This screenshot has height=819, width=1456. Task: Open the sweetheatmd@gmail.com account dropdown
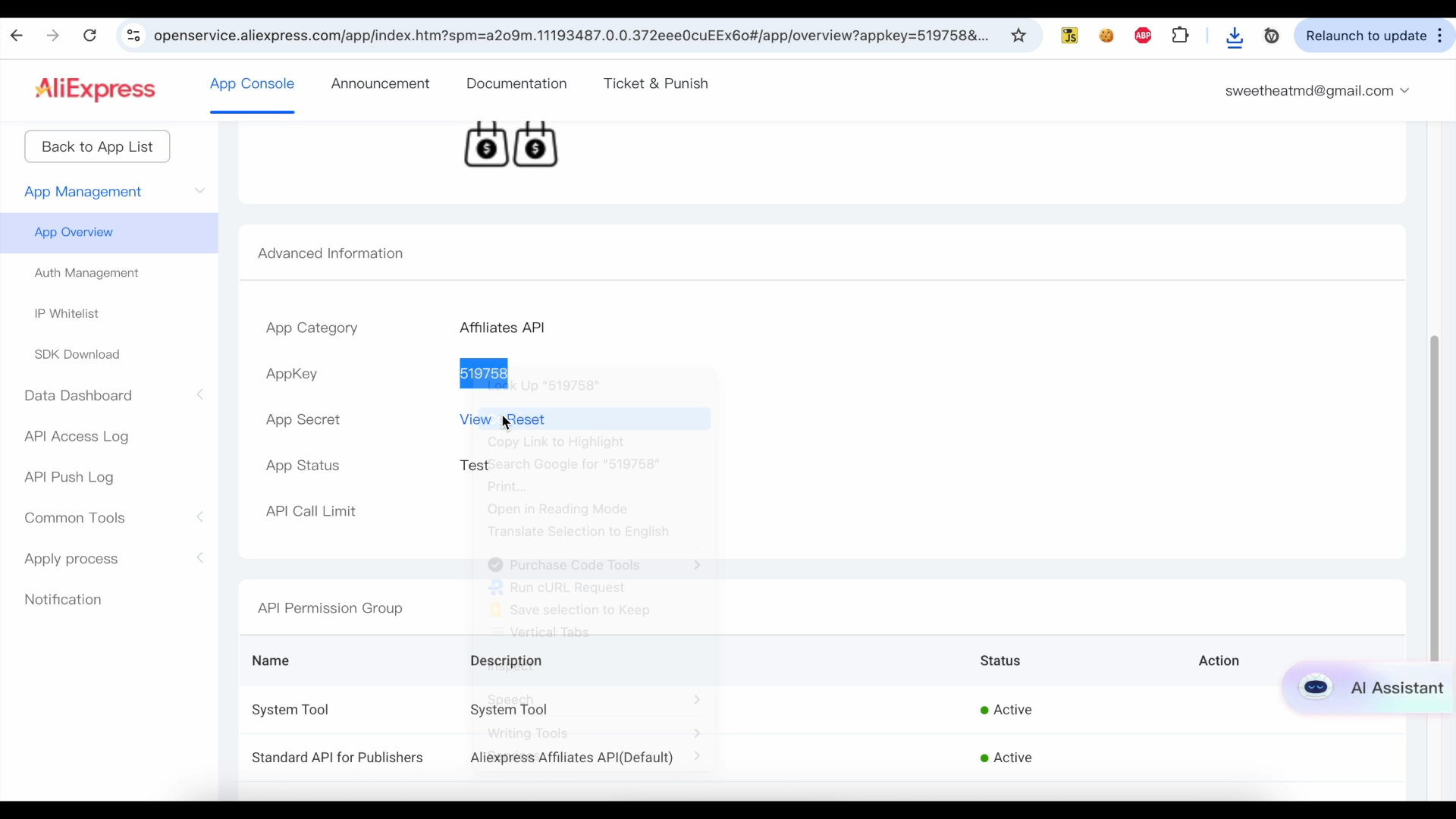1317,91
